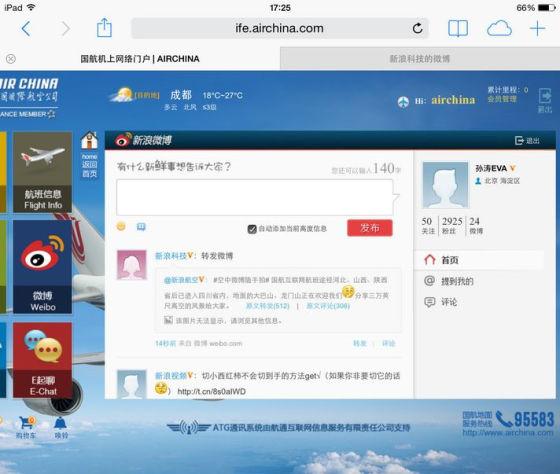Tap the Safari forward arrow
560x474 pixels.
click(65, 28)
